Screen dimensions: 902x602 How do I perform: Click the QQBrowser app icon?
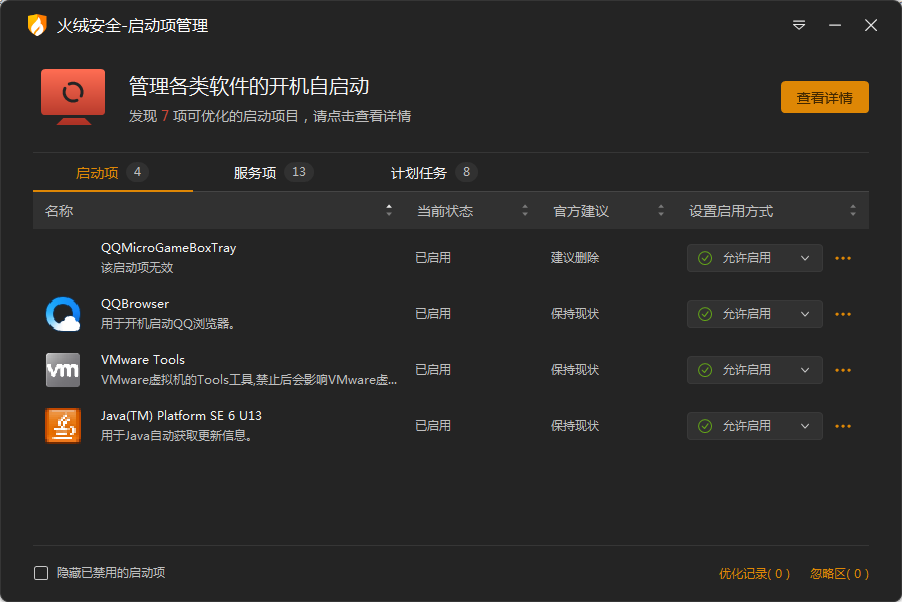point(63,314)
